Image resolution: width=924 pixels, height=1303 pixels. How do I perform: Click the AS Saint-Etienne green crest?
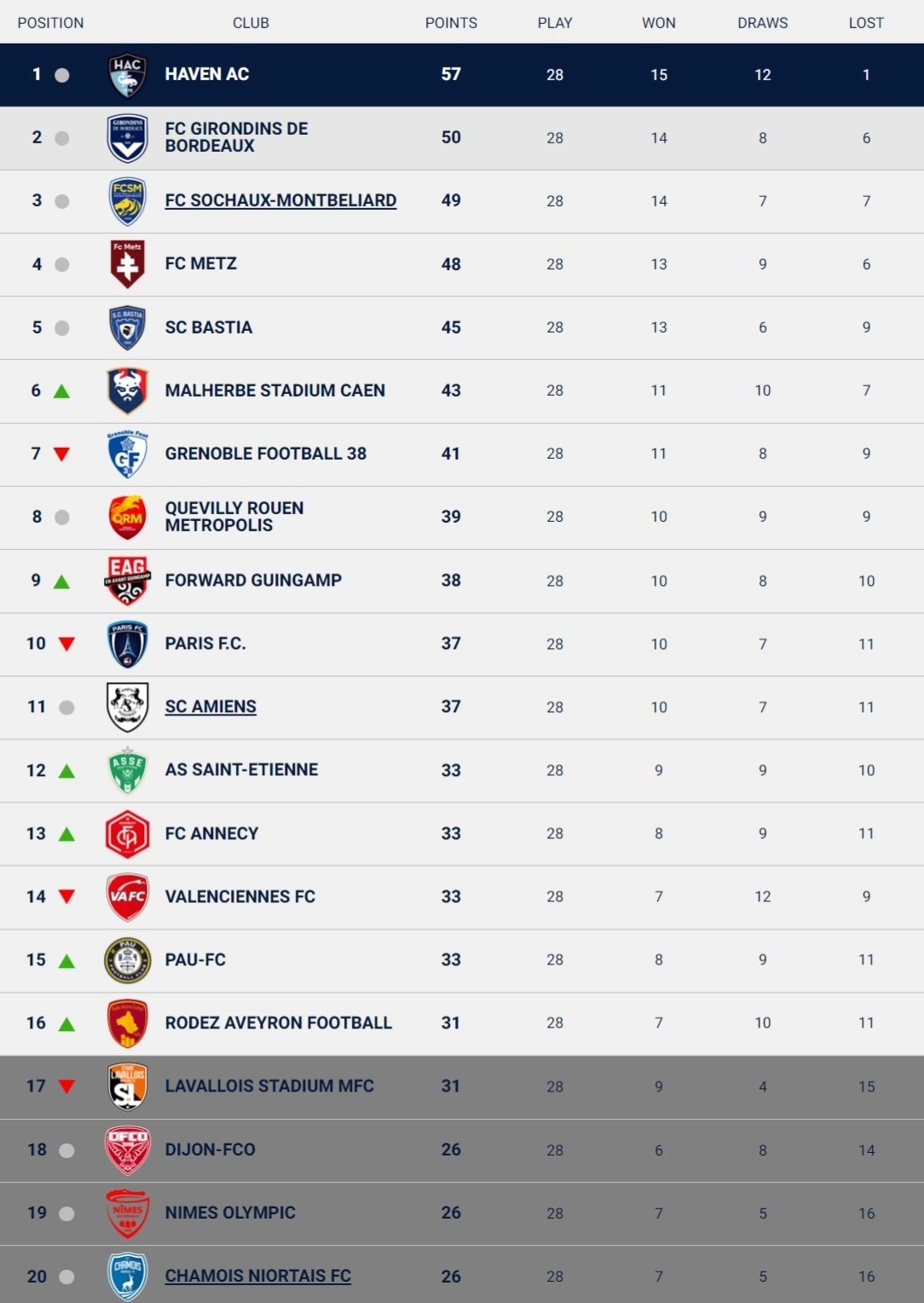pos(127,770)
